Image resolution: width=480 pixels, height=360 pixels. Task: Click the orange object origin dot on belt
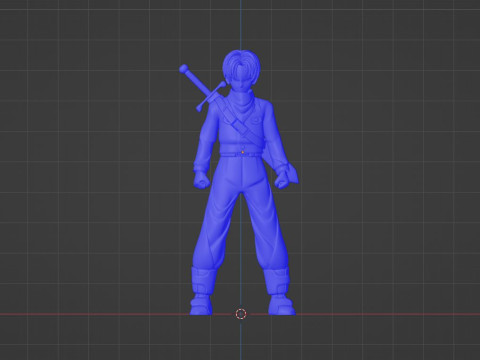(x=243, y=152)
